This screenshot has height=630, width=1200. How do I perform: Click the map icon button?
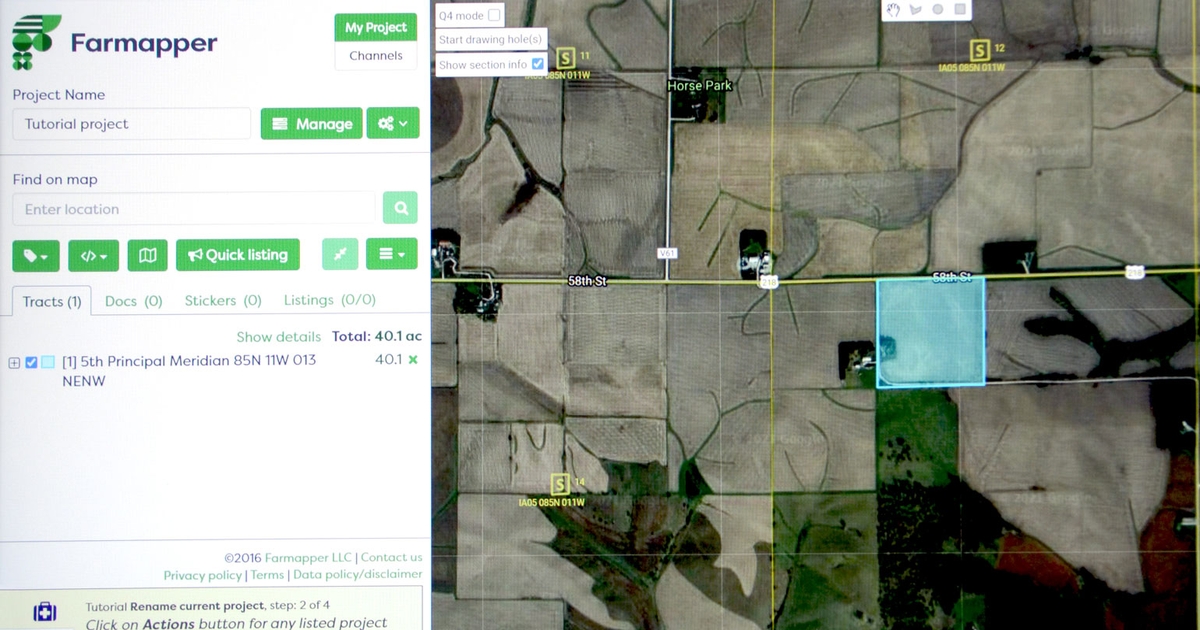(147, 255)
